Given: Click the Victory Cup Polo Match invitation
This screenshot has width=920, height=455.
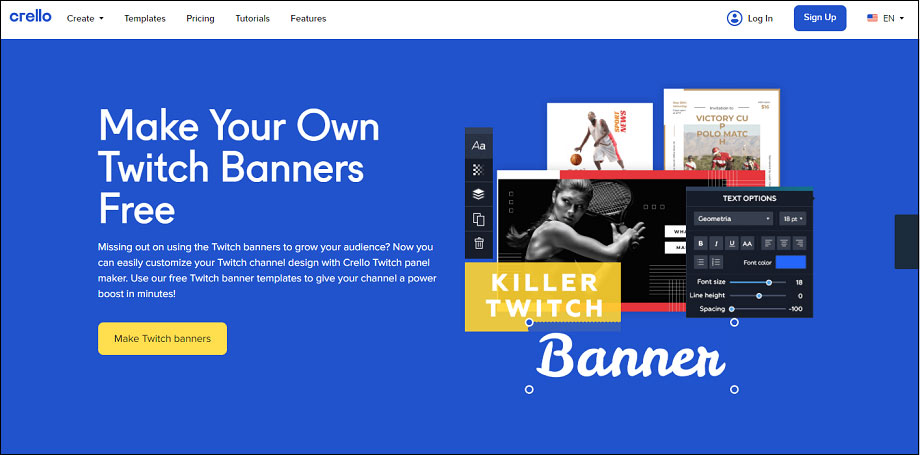Looking at the screenshot, I should click(x=722, y=137).
